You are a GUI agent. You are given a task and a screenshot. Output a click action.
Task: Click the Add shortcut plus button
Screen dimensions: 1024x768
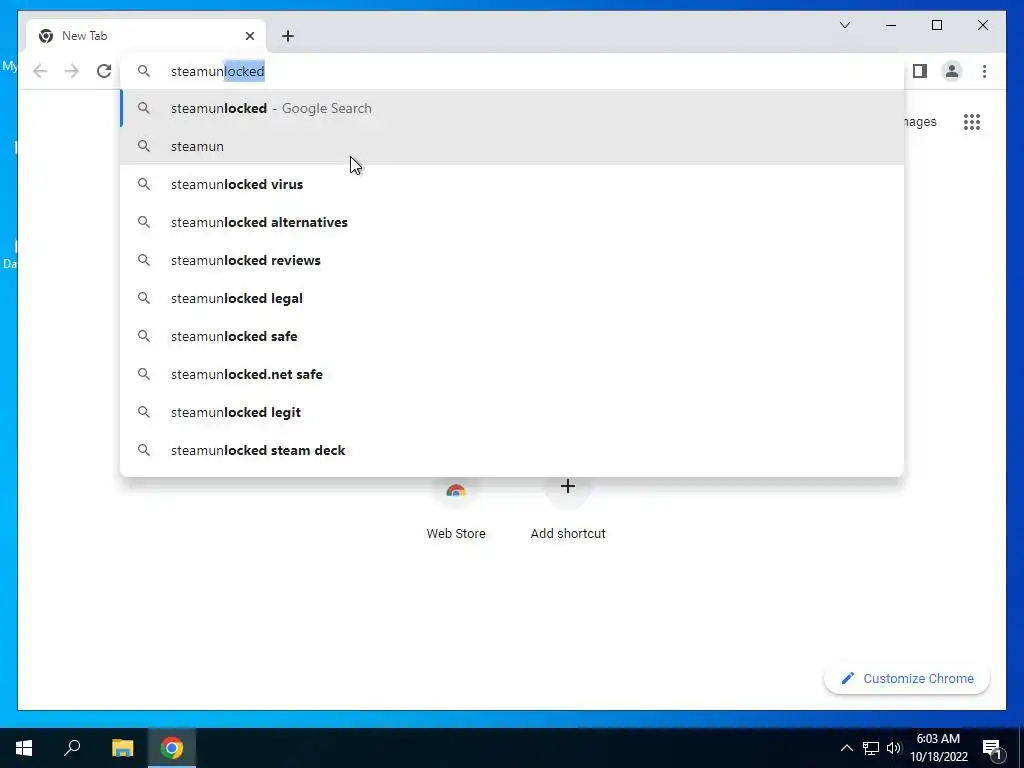tap(568, 487)
